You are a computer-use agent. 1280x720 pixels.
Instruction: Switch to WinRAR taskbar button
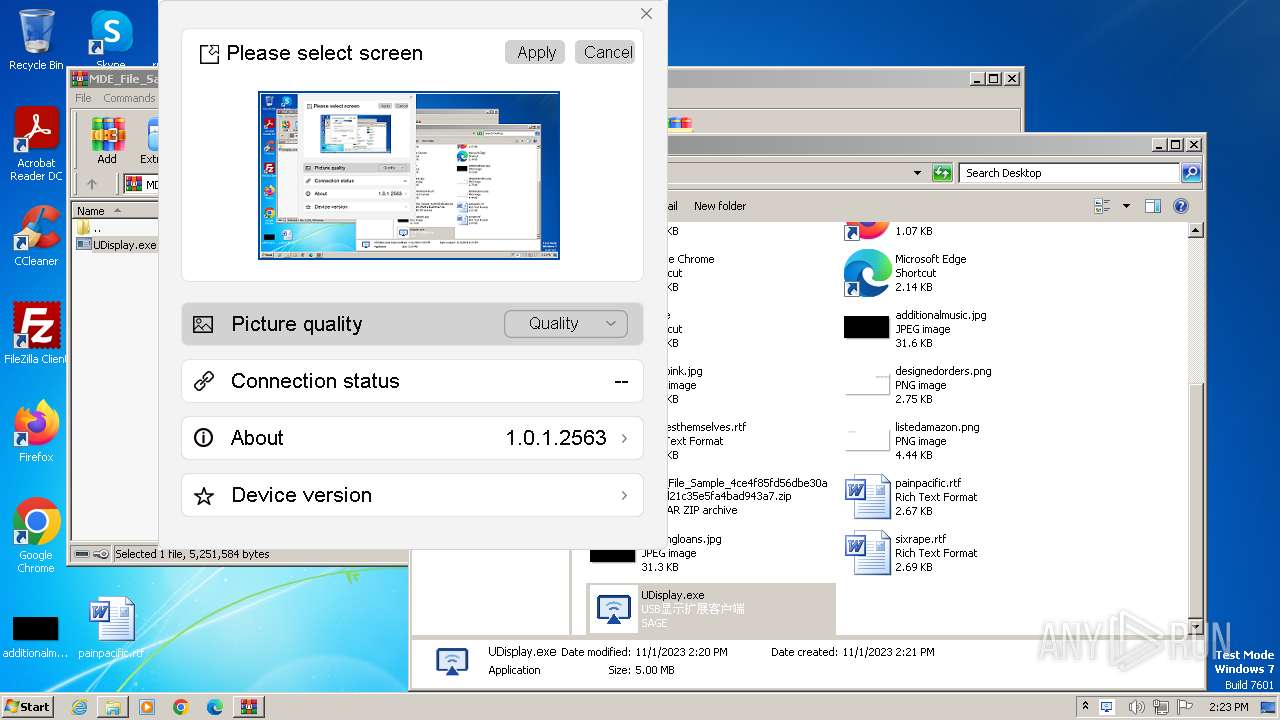tap(249, 707)
